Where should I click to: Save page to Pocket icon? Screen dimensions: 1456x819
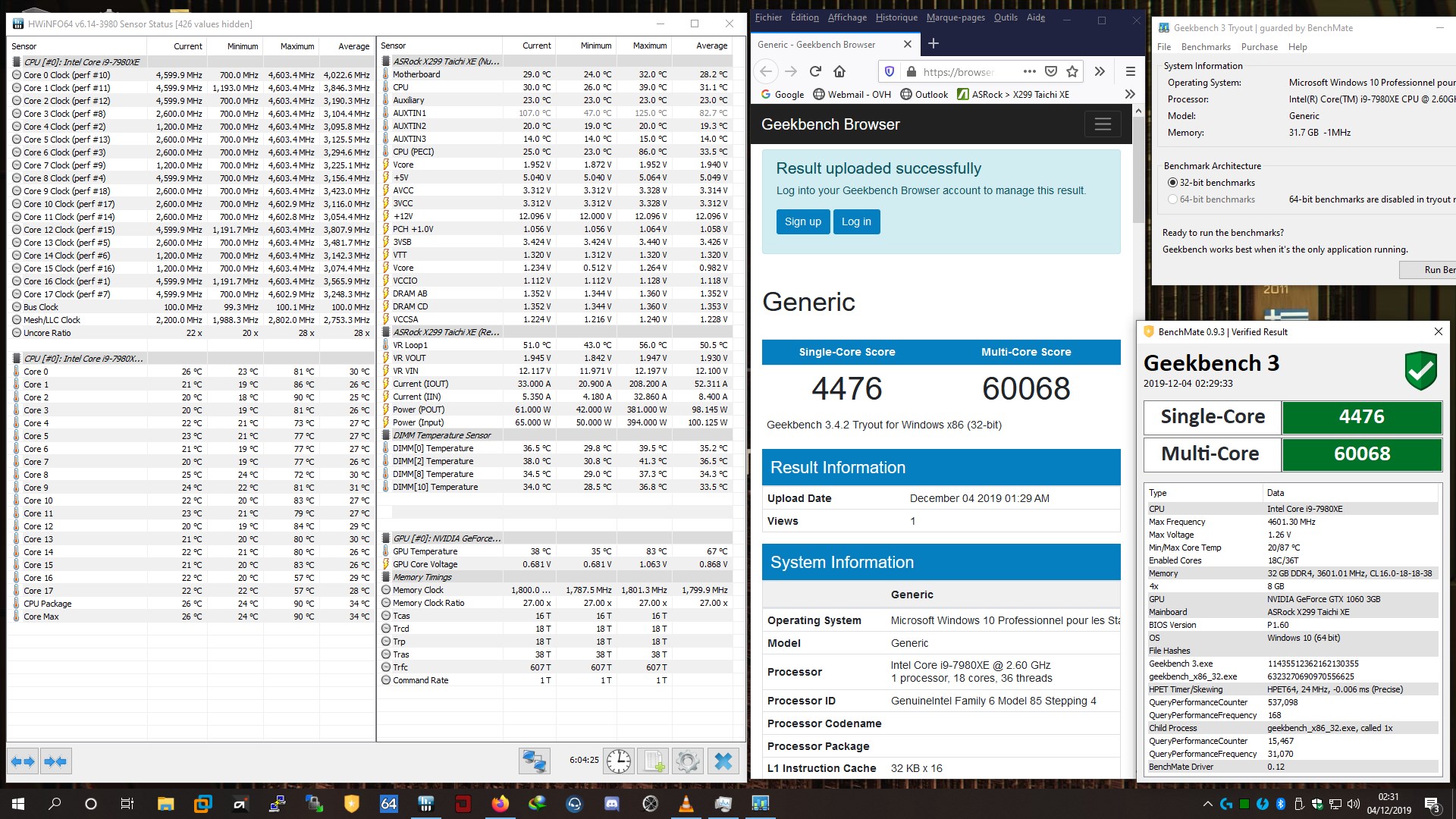pyautogui.click(x=1051, y=71)
